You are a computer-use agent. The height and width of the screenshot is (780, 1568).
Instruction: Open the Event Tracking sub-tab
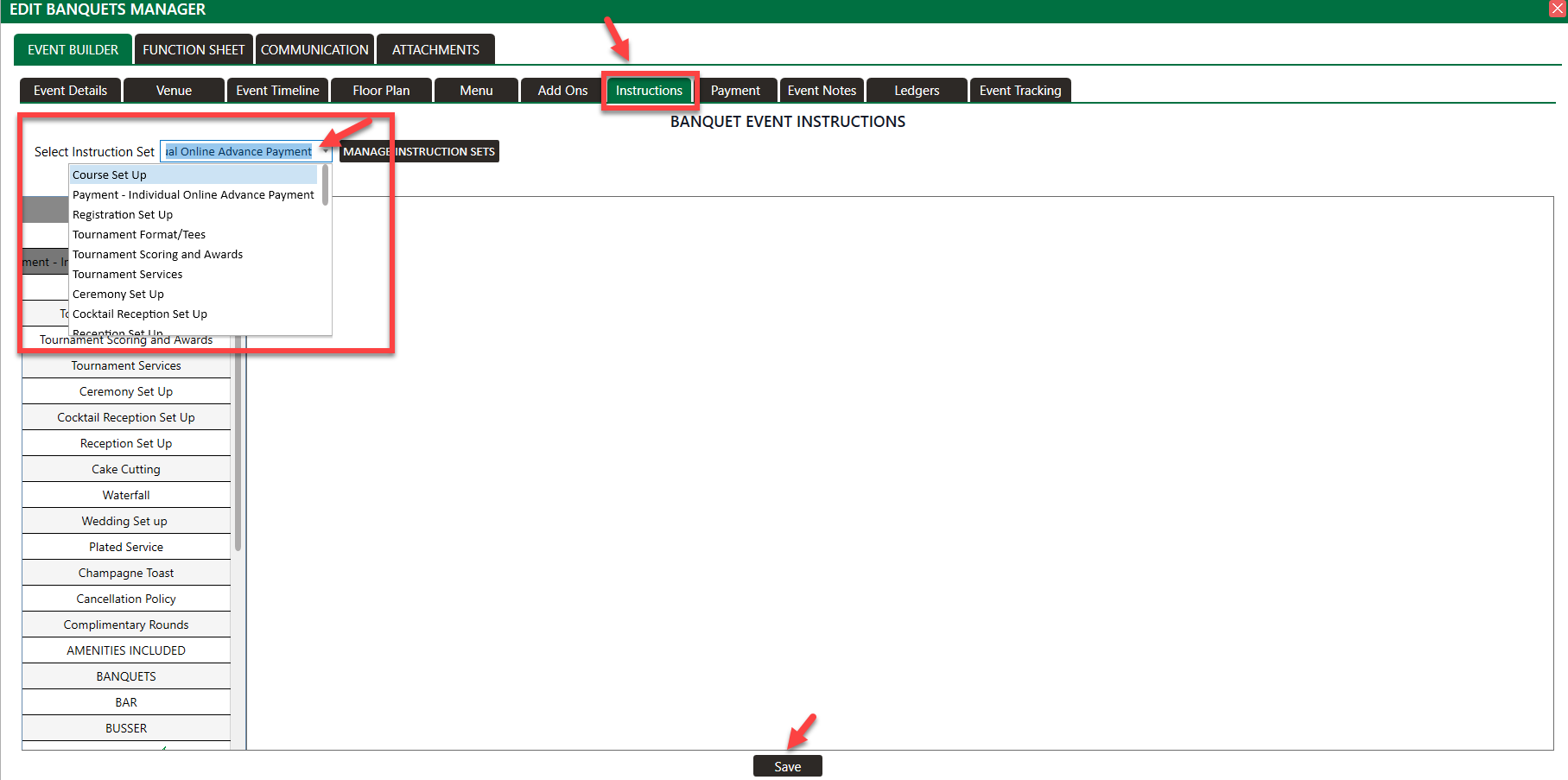click(x=1019, y=91)
